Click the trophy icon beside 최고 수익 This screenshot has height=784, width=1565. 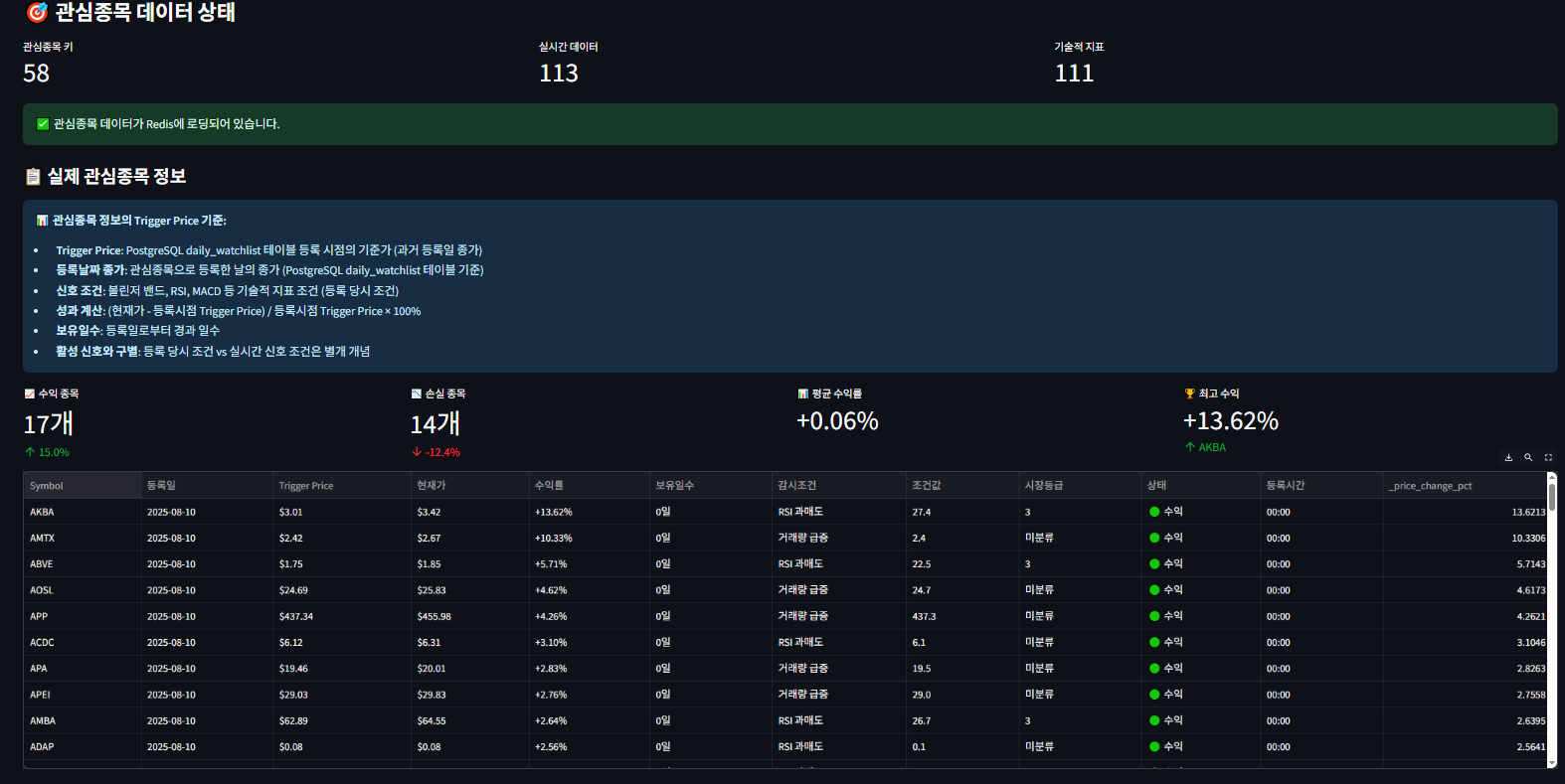pyautogui.click(x=1189, y=394)
